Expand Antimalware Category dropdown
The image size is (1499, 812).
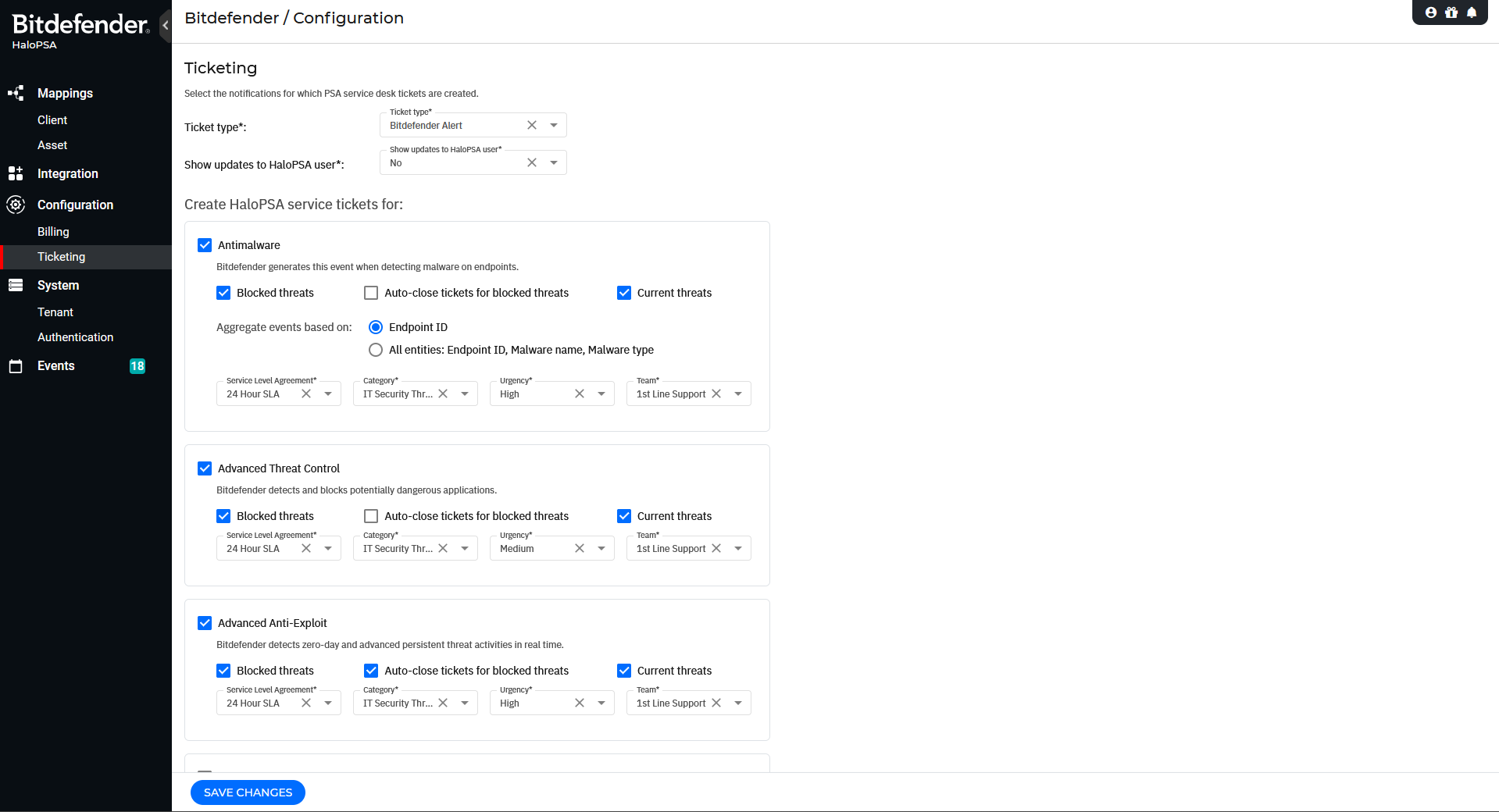click(x=465, y=394)
